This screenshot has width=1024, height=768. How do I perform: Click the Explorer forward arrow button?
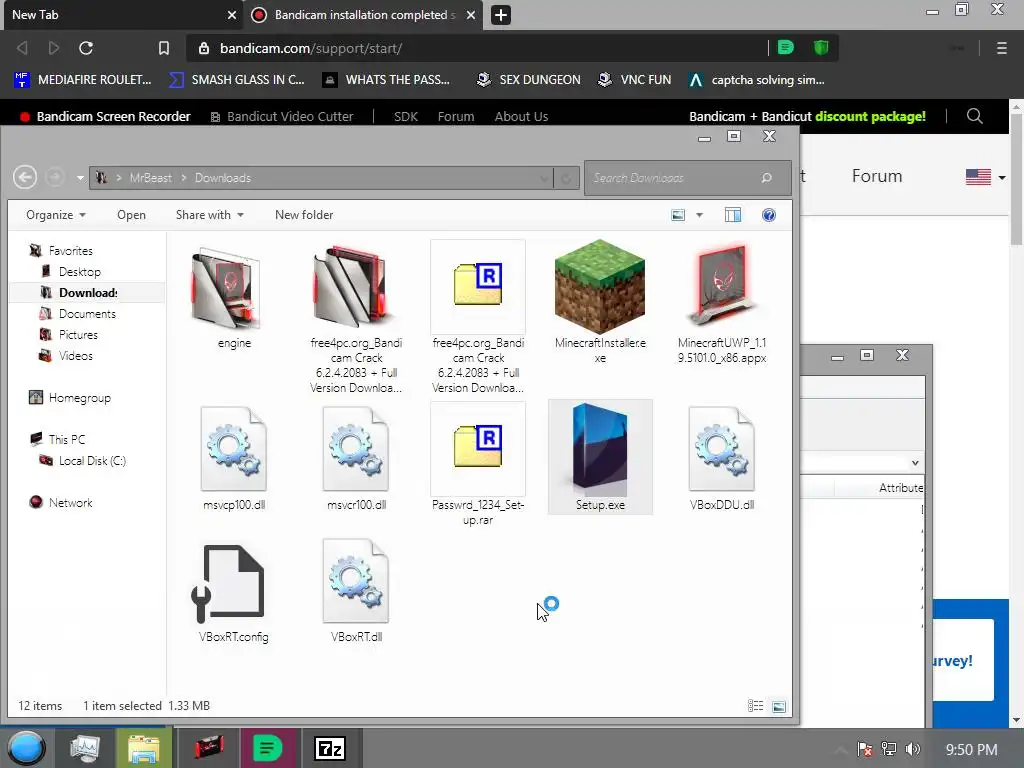(x=55, y=178)
